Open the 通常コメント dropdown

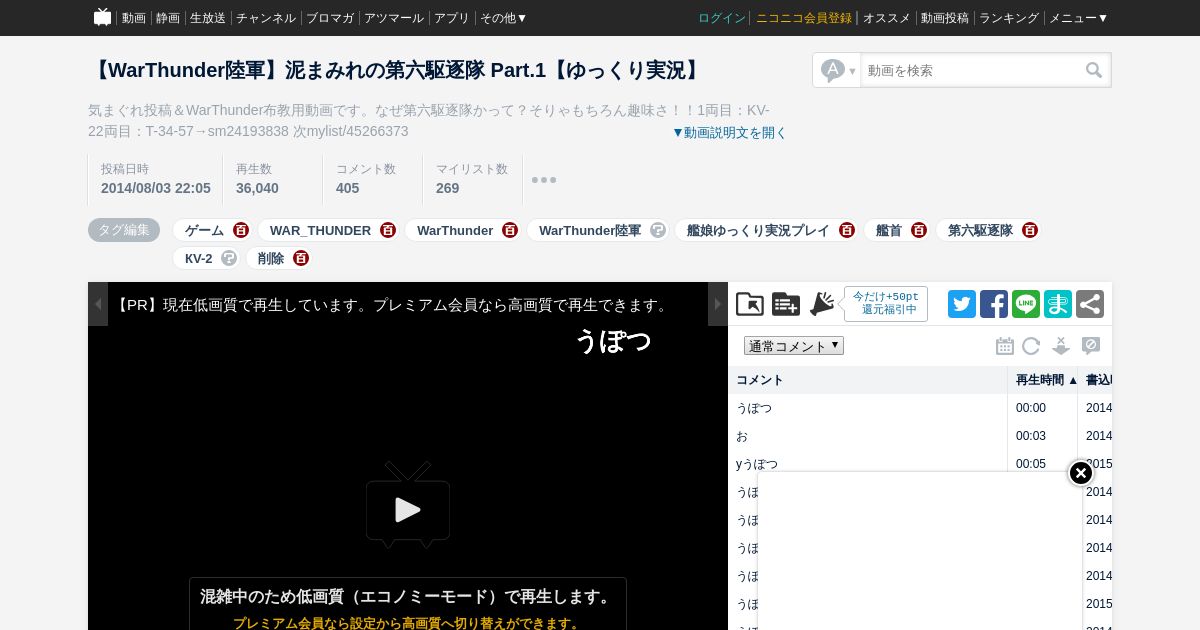coord(794,346)
